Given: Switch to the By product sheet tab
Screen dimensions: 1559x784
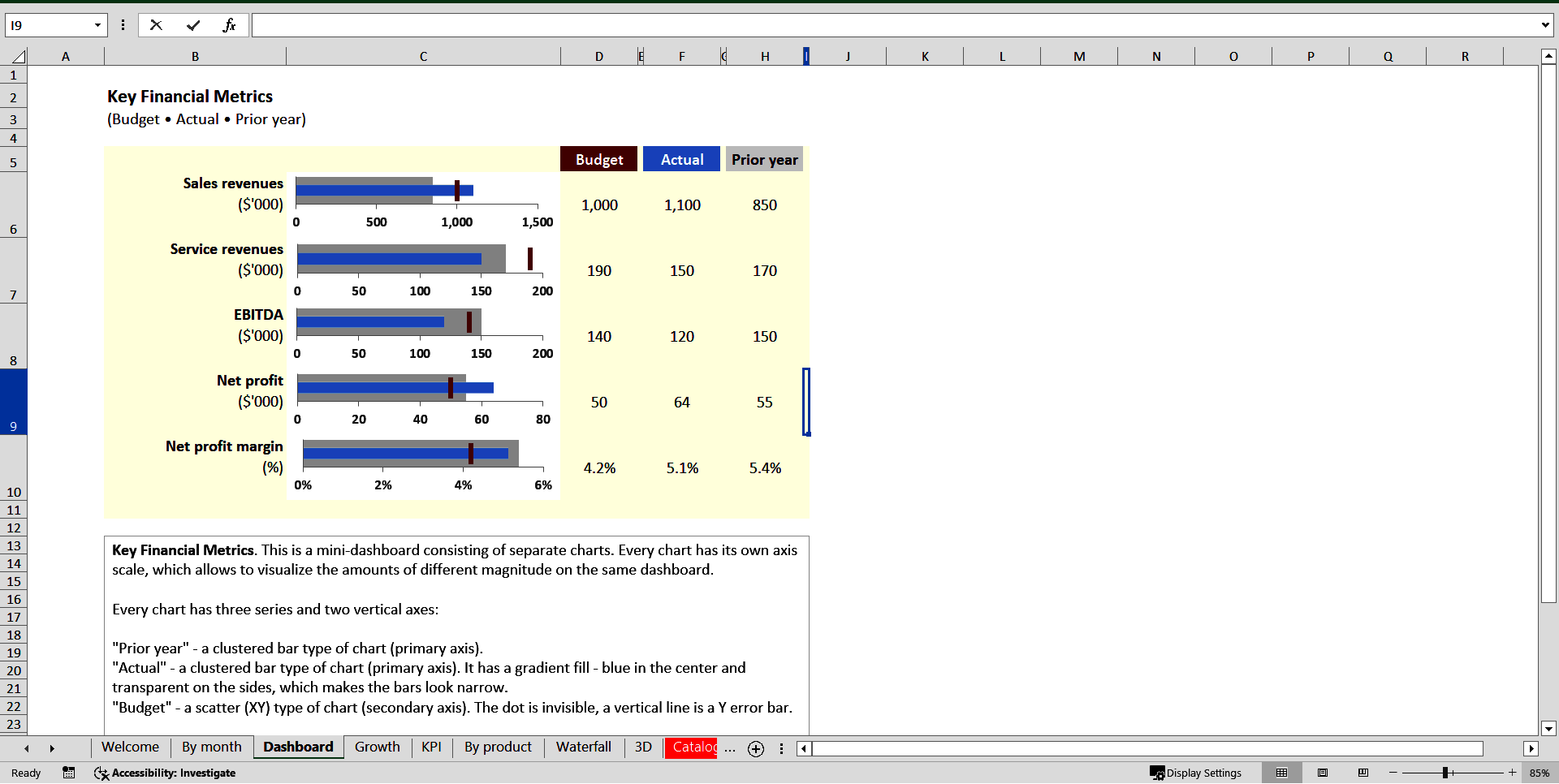Looking at the screenshot, I should pos(498,747).
